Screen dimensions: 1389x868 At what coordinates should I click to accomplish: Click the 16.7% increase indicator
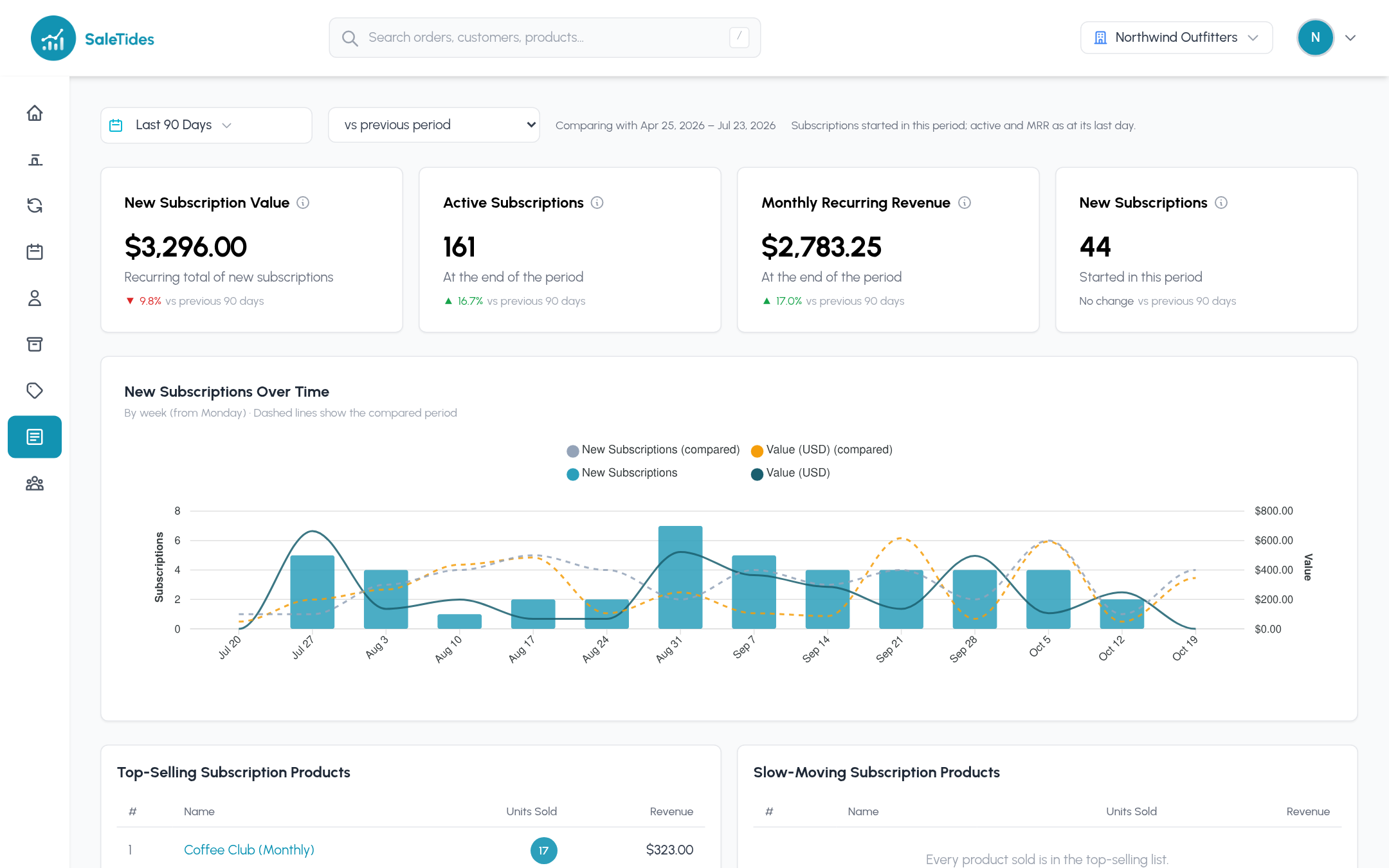click(x=464, y=301)
